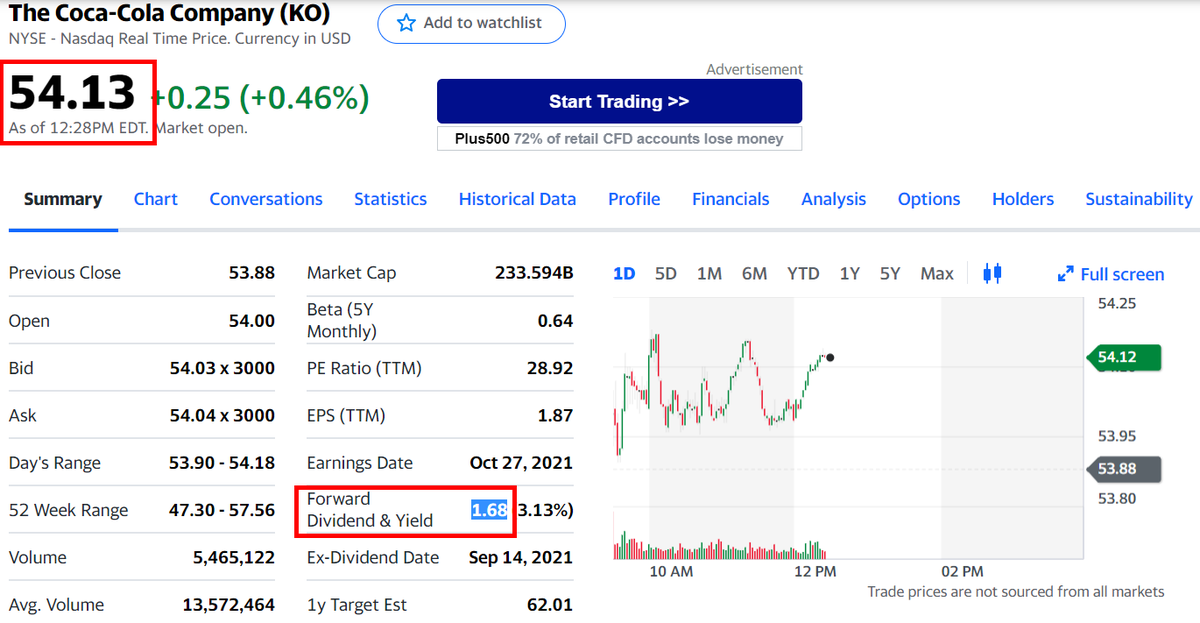This screenshot has width=1200, height=623.
Task: Click the Open value 54.00
Action: coord(252,321)
